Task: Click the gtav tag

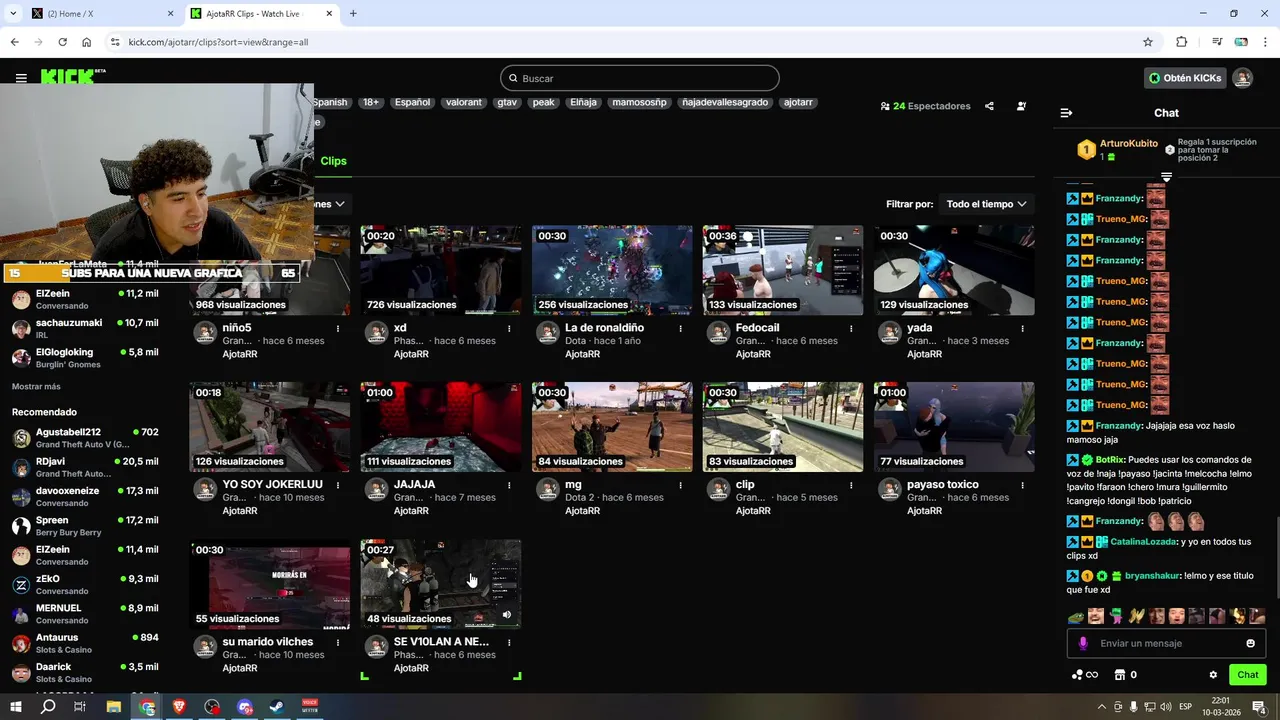Action: 507,102
